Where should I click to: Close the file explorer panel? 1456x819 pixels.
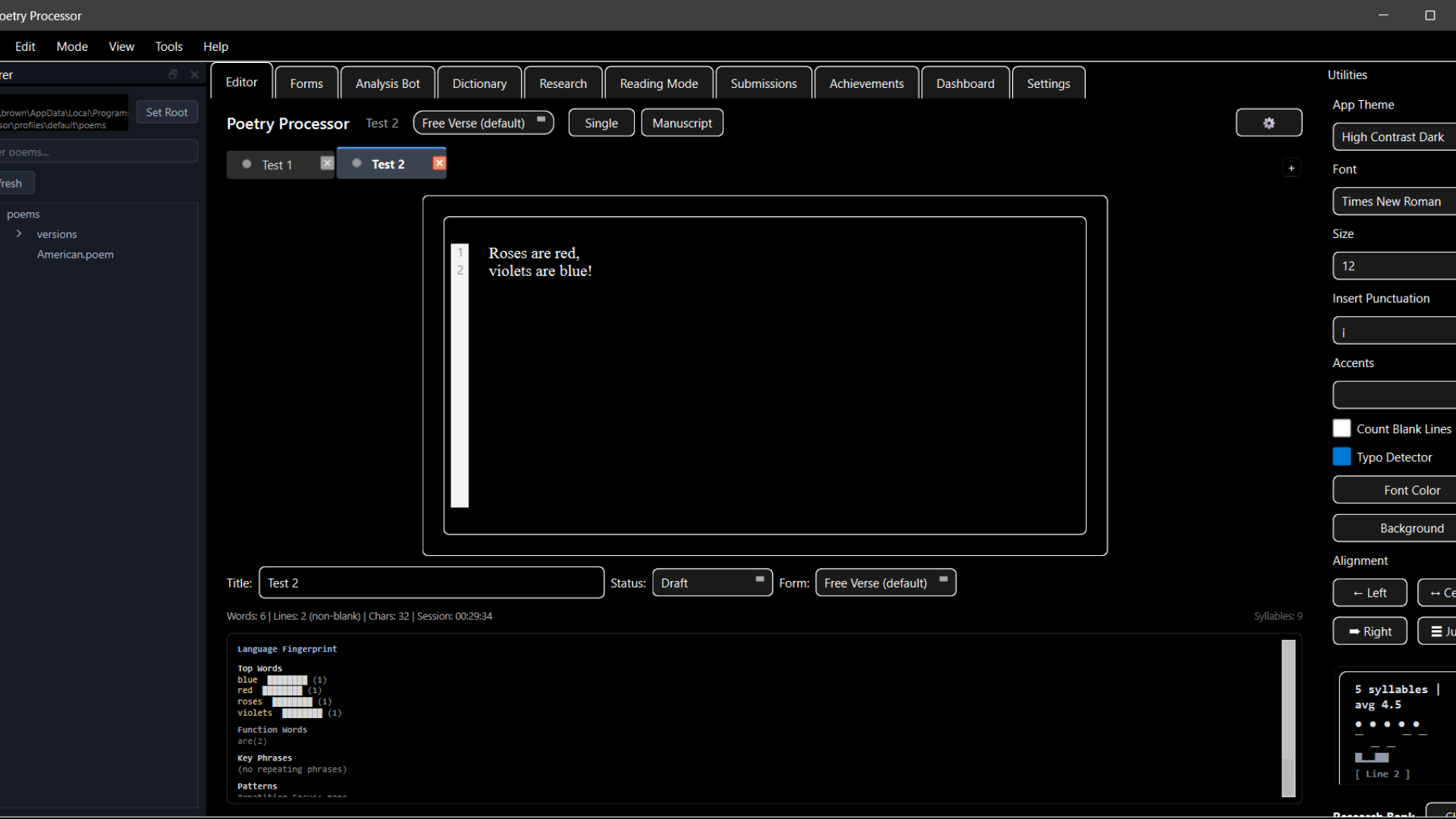tap(194, 74)
